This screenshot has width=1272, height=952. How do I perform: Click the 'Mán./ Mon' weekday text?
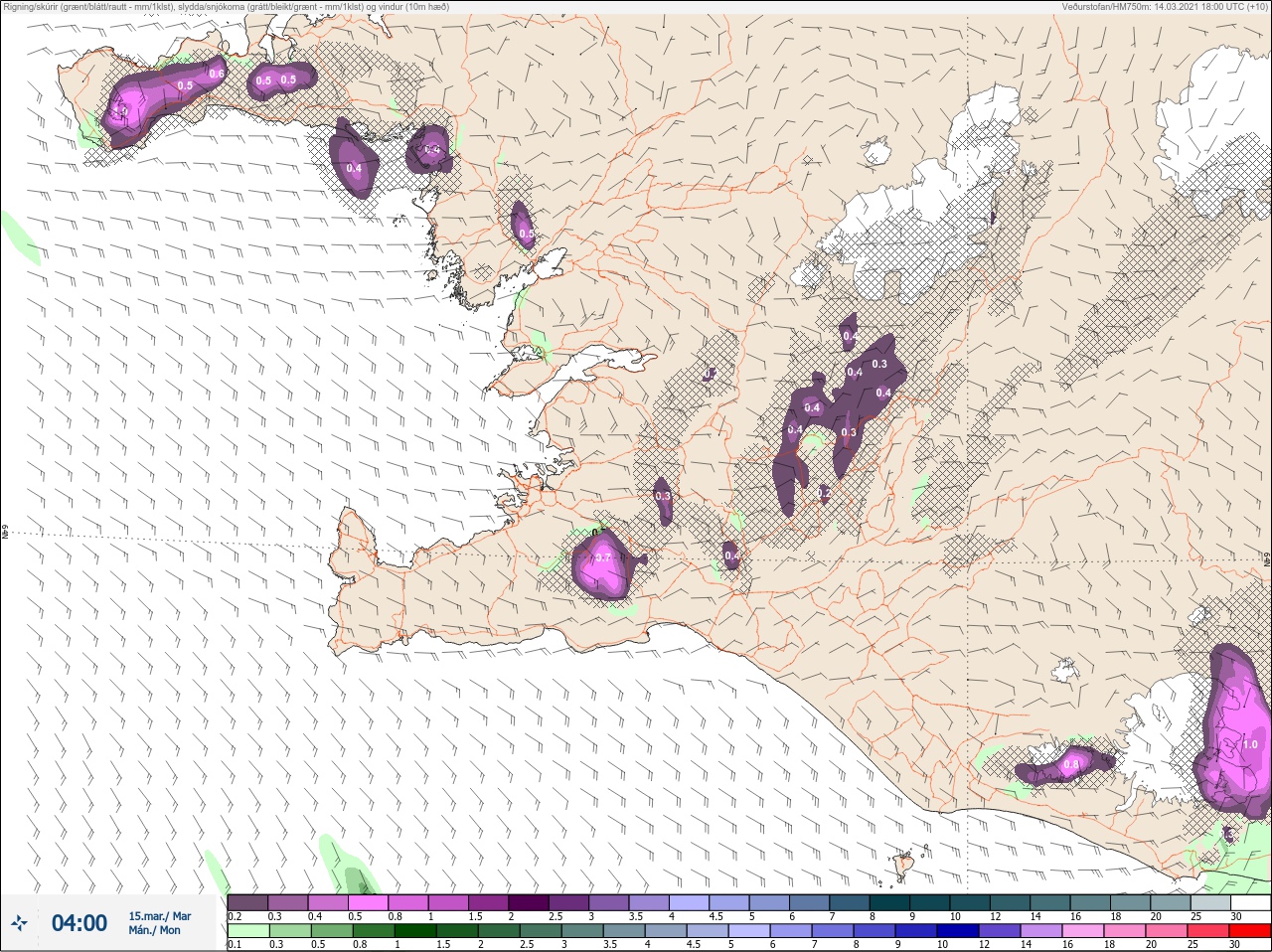pos(155,930)
